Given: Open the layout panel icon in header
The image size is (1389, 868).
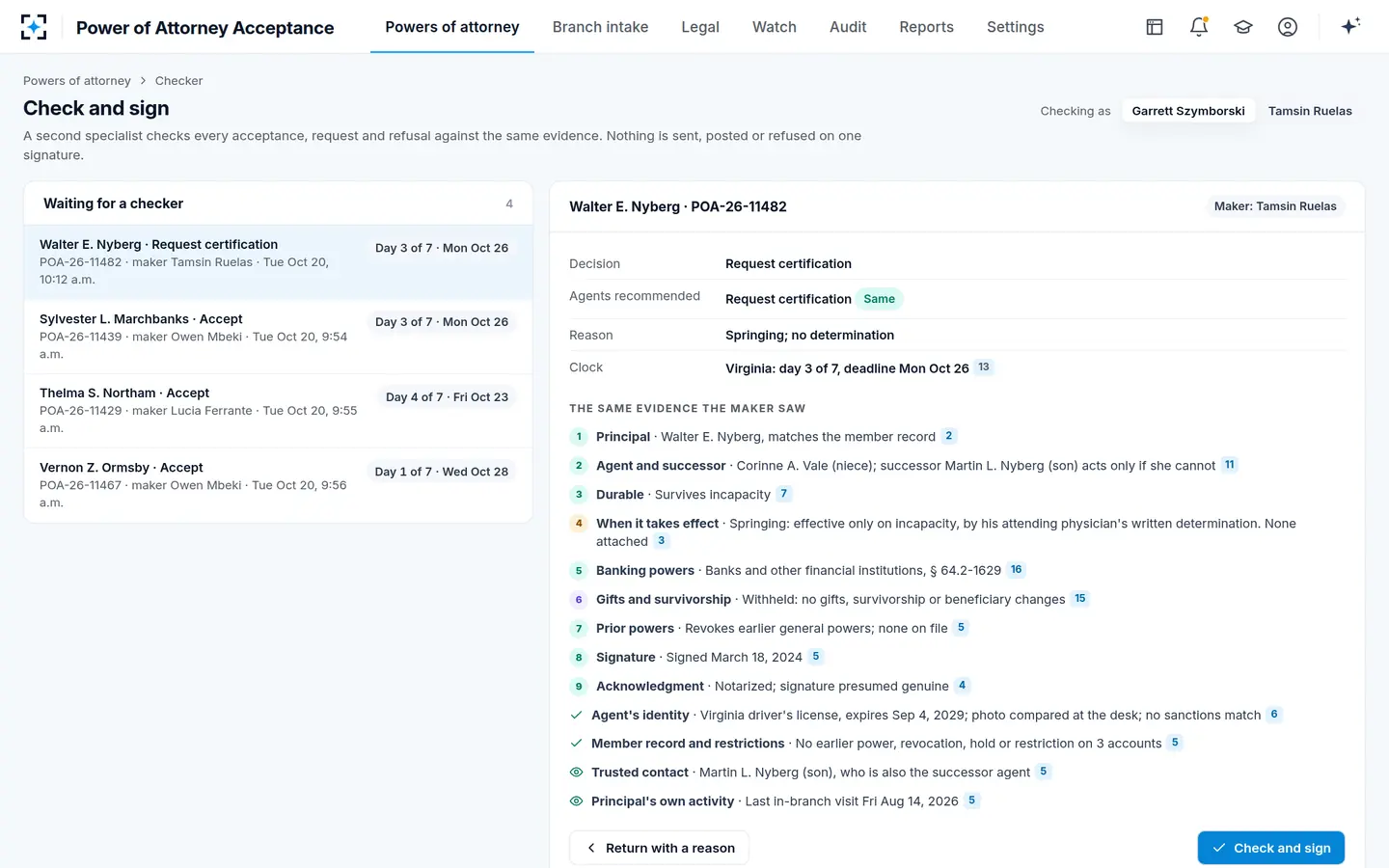Looking at the screenshot, I should [x=1155, y=27].
